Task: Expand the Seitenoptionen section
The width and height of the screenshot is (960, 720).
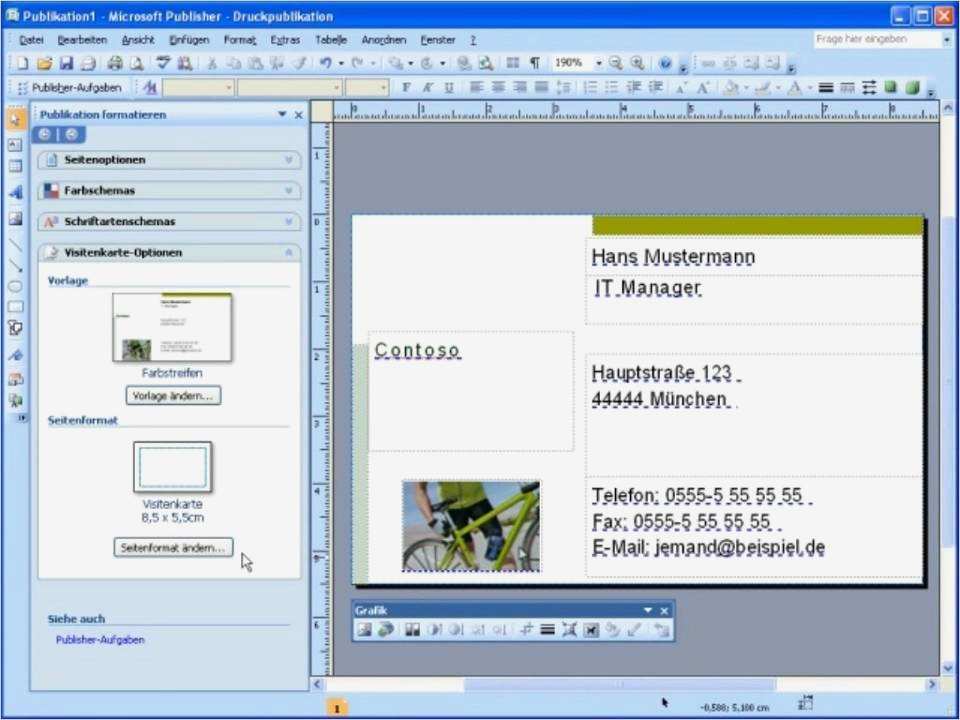Action: 170,160
